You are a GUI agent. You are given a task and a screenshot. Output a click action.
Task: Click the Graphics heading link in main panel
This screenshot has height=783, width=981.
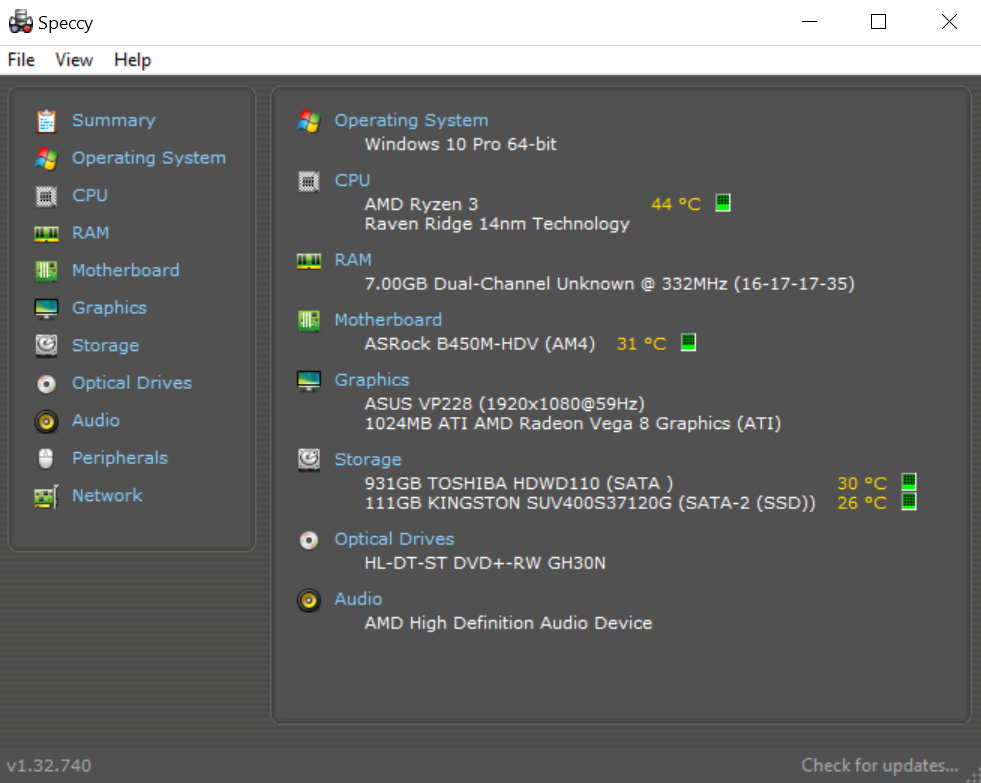[x=372, y=380]
